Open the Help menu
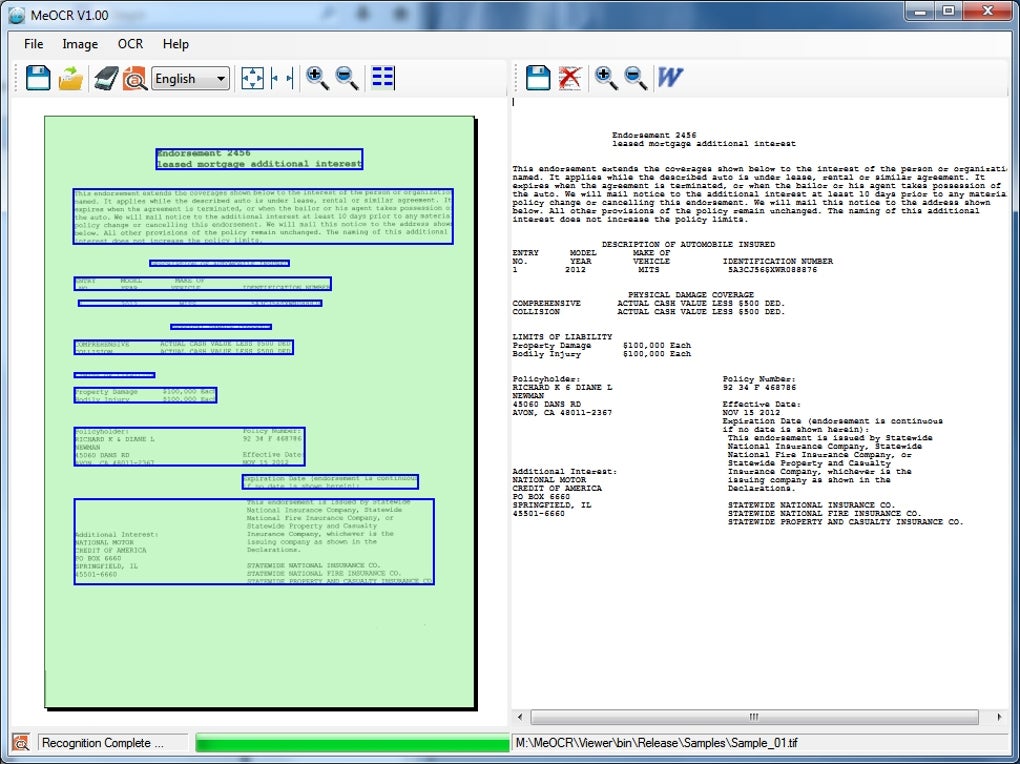The height and width of the screenshot is (764, 1020). pyautogui.click(x=176, y=44)
